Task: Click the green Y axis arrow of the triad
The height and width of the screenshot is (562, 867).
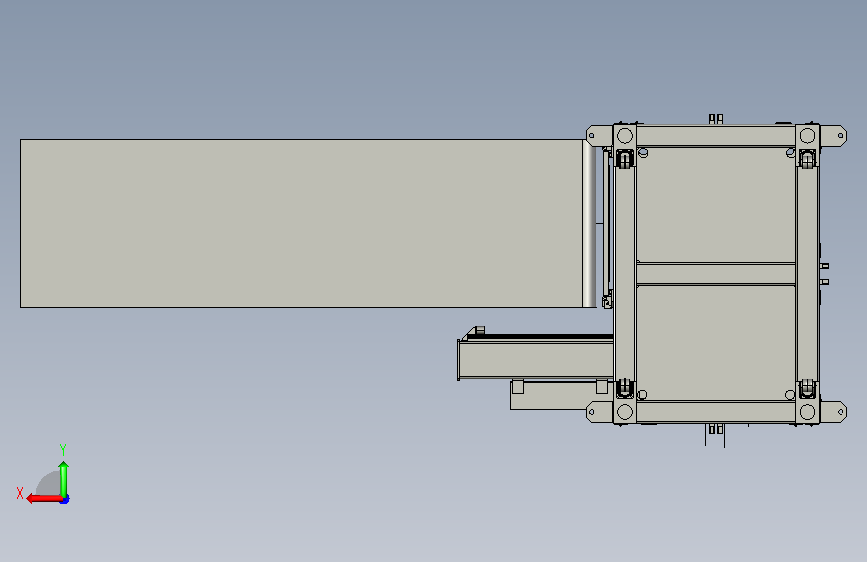Action: coord(64,479)
